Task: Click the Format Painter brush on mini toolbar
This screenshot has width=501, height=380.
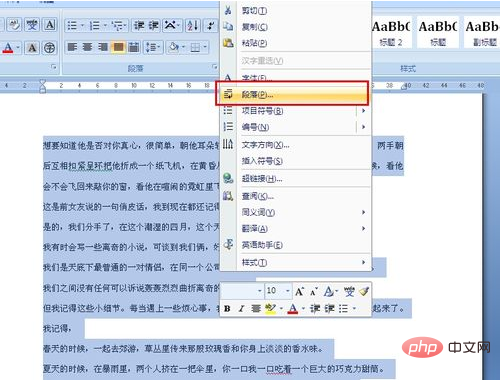Action: (364, 291)
